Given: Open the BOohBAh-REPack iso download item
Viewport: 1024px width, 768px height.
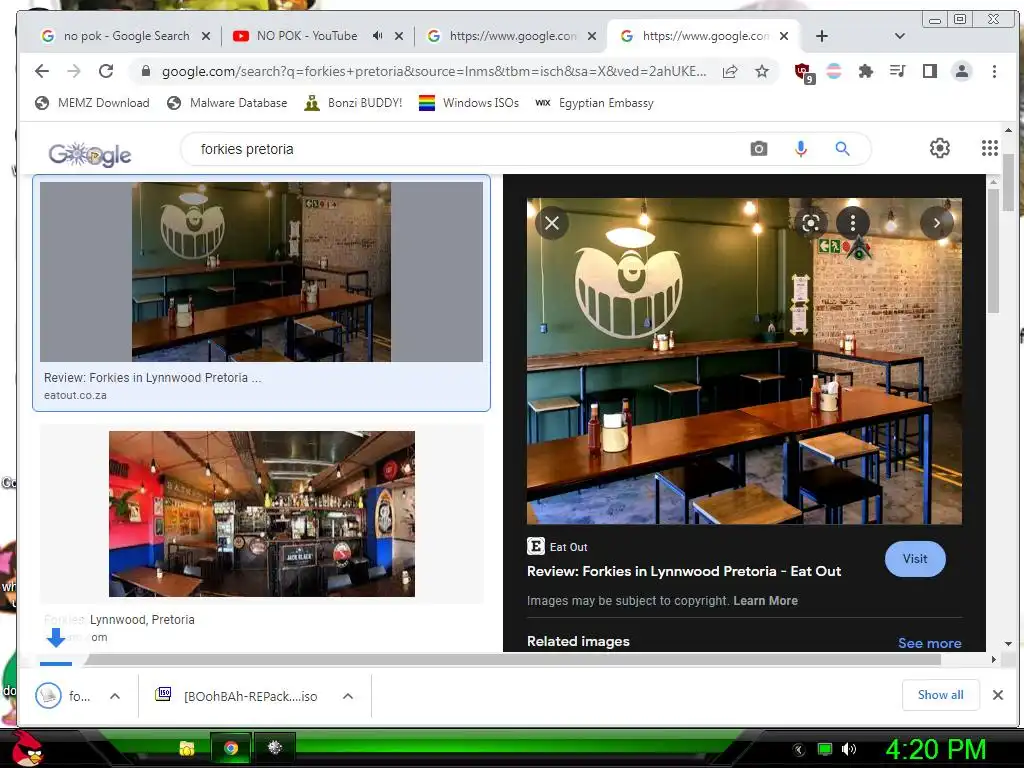Looking at the screenshot, I should coord(236,696).
